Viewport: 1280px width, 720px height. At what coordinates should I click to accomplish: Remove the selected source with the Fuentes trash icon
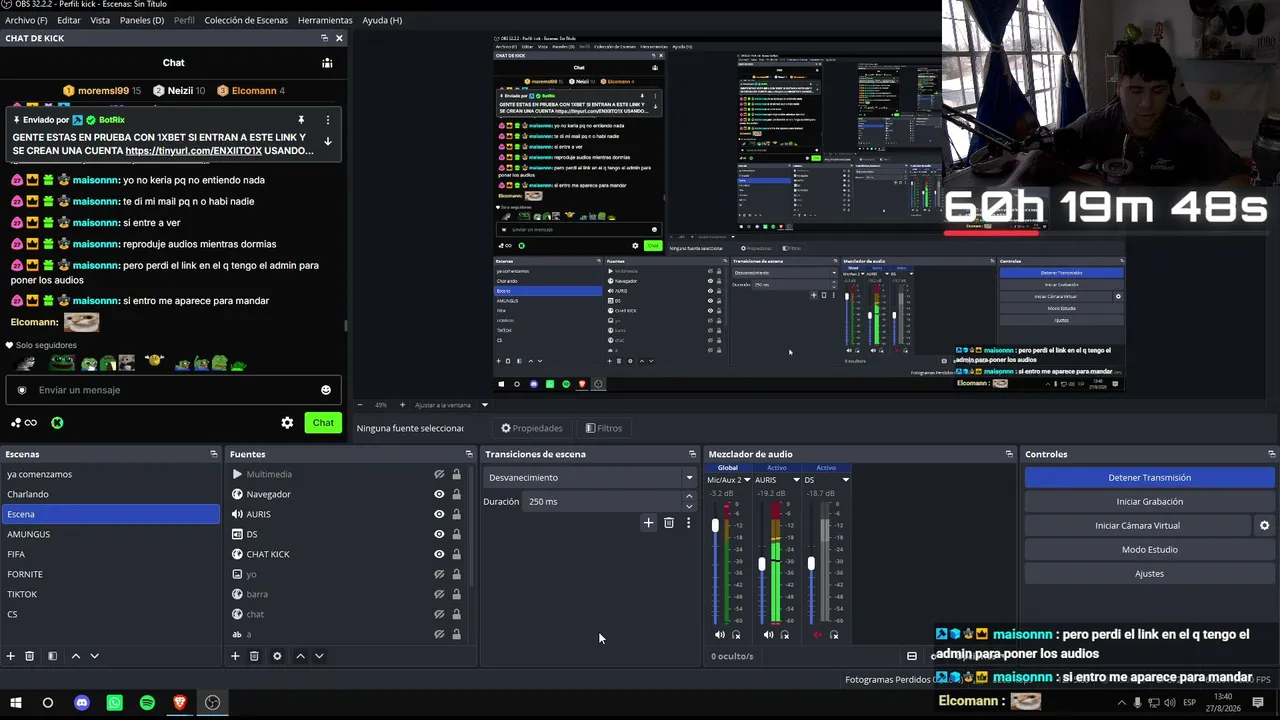click(x=254, y=656)
